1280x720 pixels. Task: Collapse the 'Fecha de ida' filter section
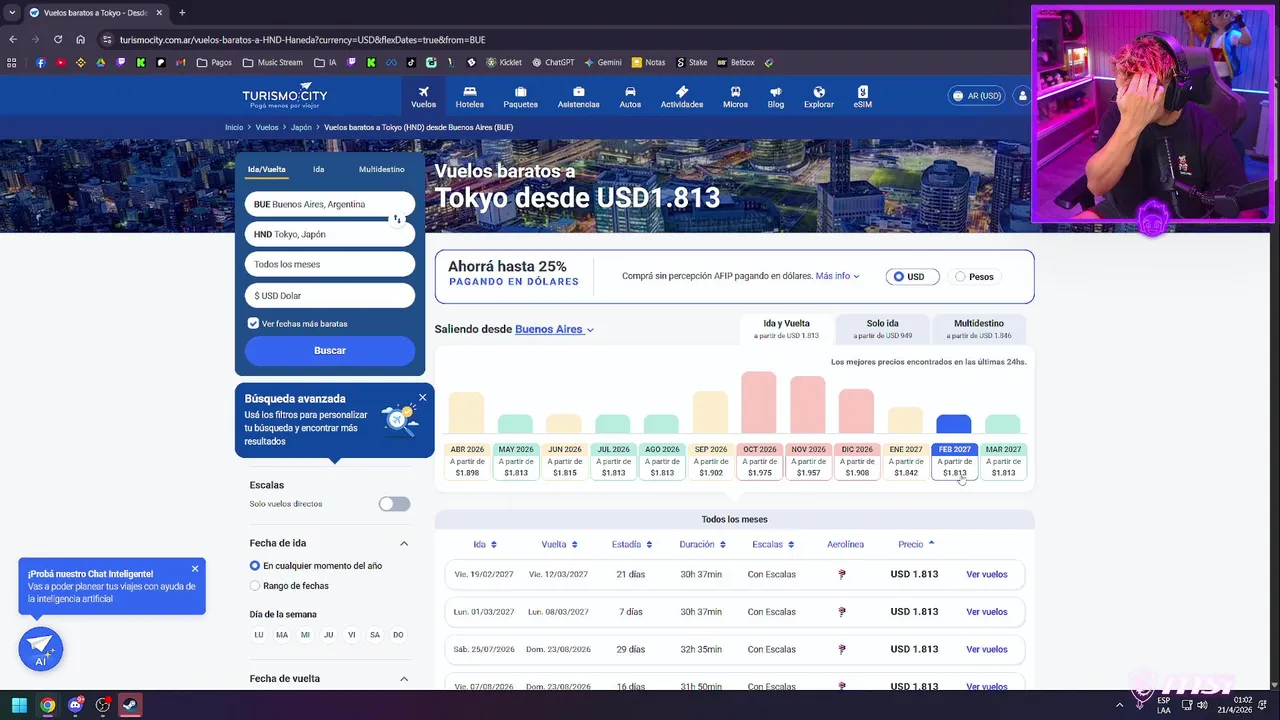pyautogui.click(x=404, y=543)
